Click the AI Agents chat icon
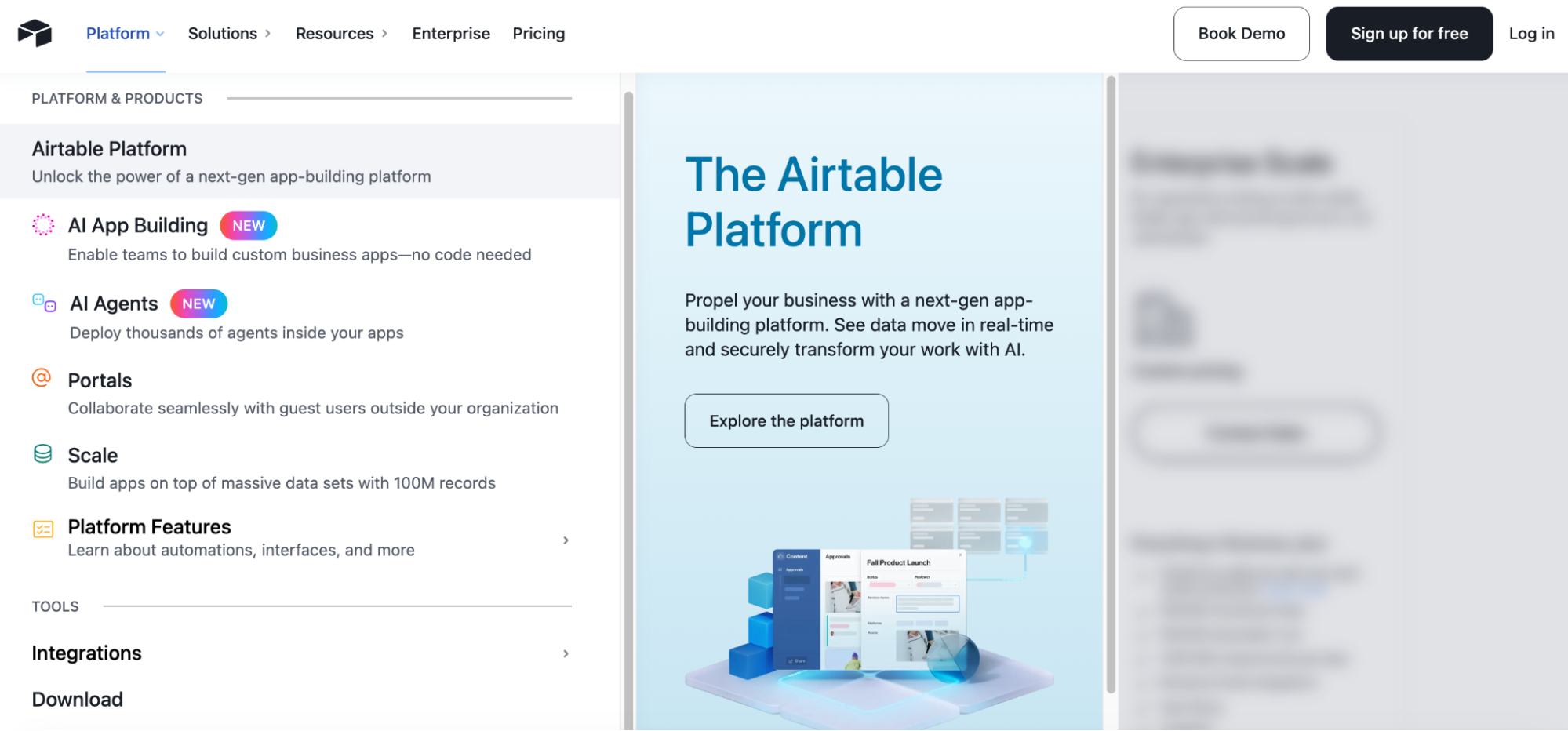 point(44,304)
